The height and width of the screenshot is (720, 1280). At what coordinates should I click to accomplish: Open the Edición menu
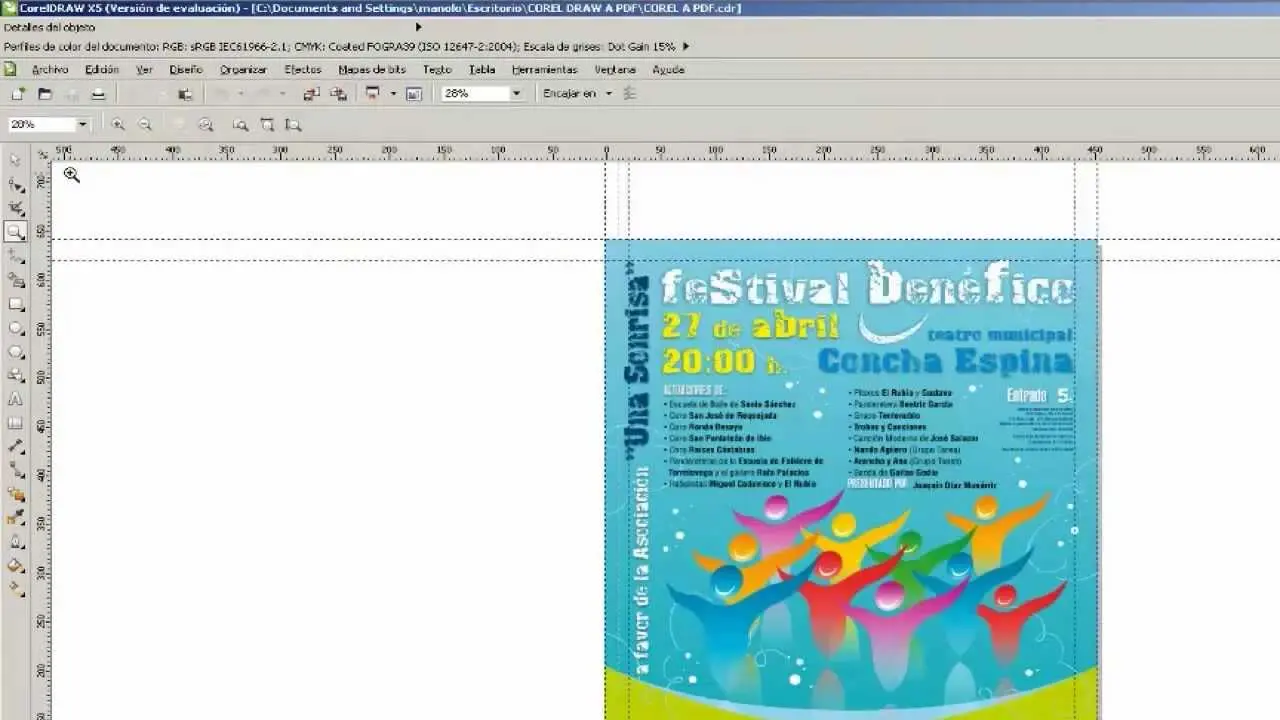[x=102, y=70]
